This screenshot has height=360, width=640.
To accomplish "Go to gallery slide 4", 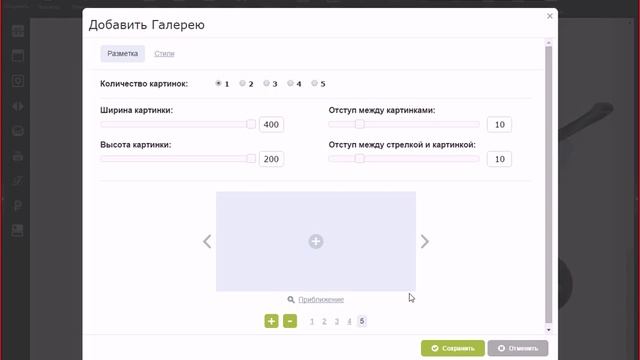I will click(349, 322).
